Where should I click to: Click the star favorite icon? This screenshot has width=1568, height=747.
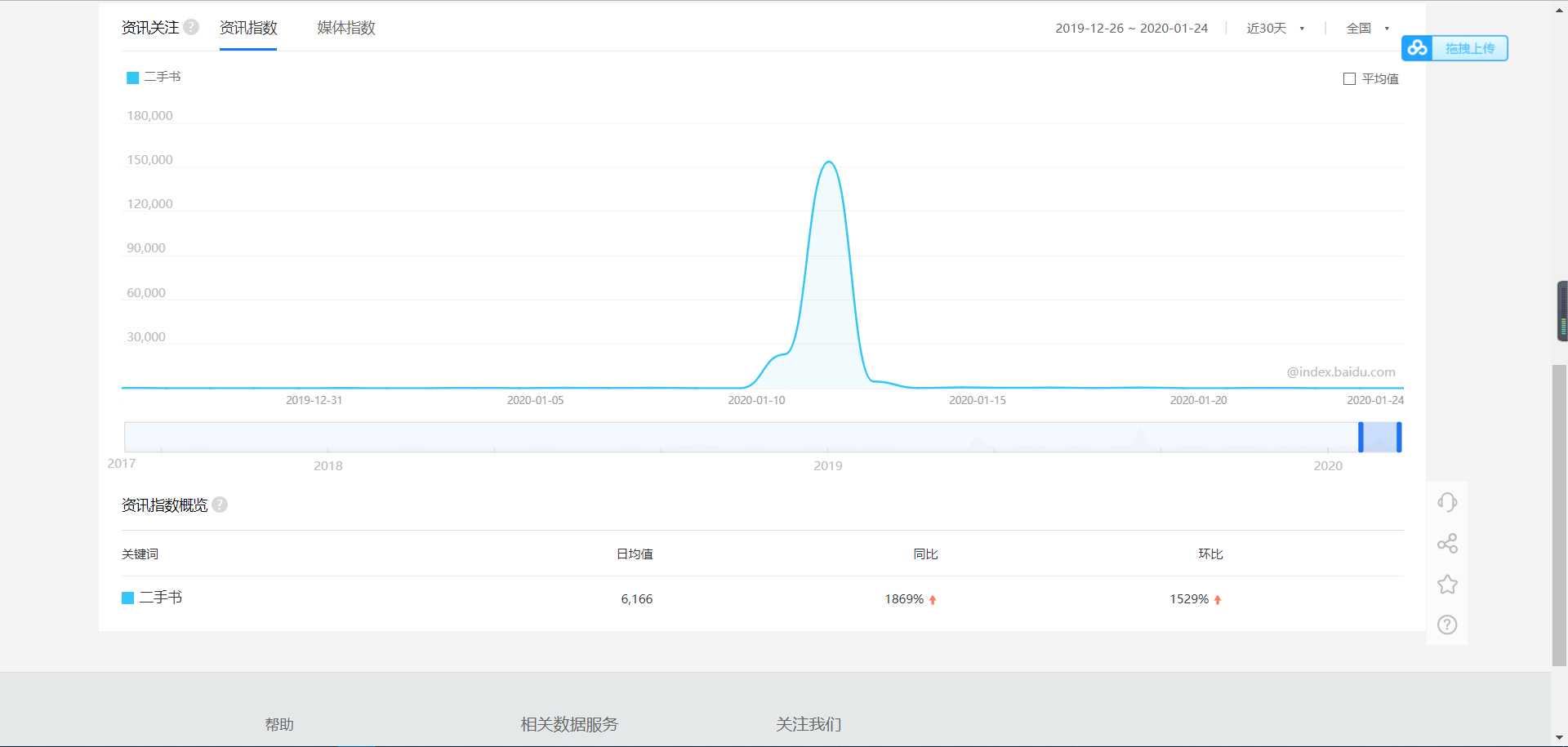[1447, 584]
